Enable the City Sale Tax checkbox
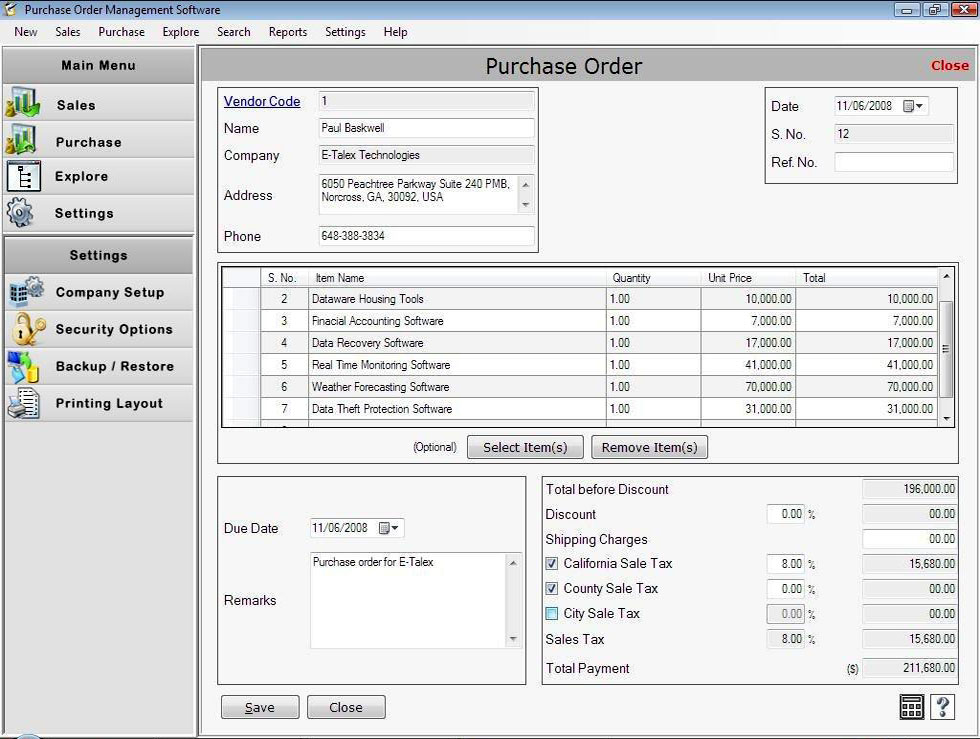 click(x=551, y=613)
